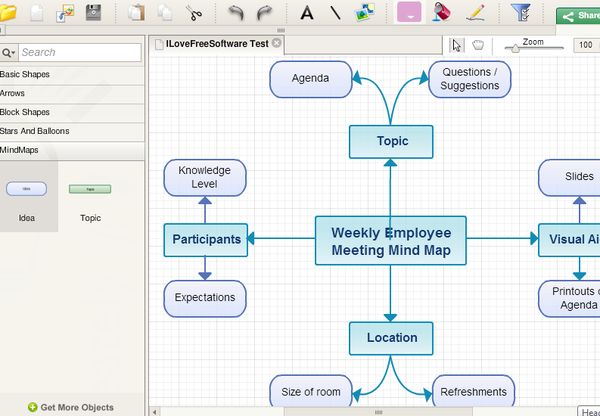
Task: Open the filter checklist funnel icon
Action: (521, 12)
